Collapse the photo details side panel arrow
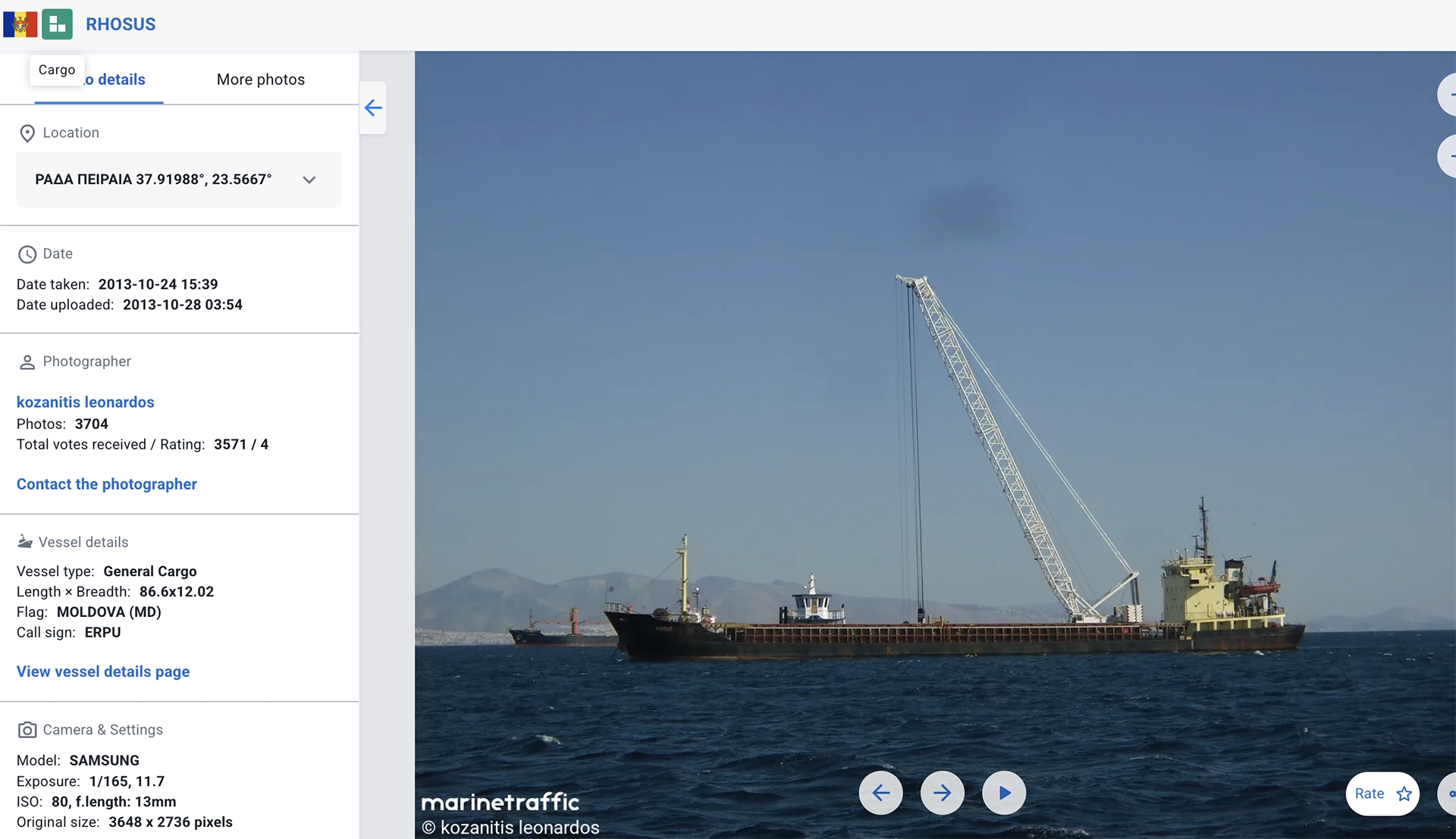 coord(373,108)
